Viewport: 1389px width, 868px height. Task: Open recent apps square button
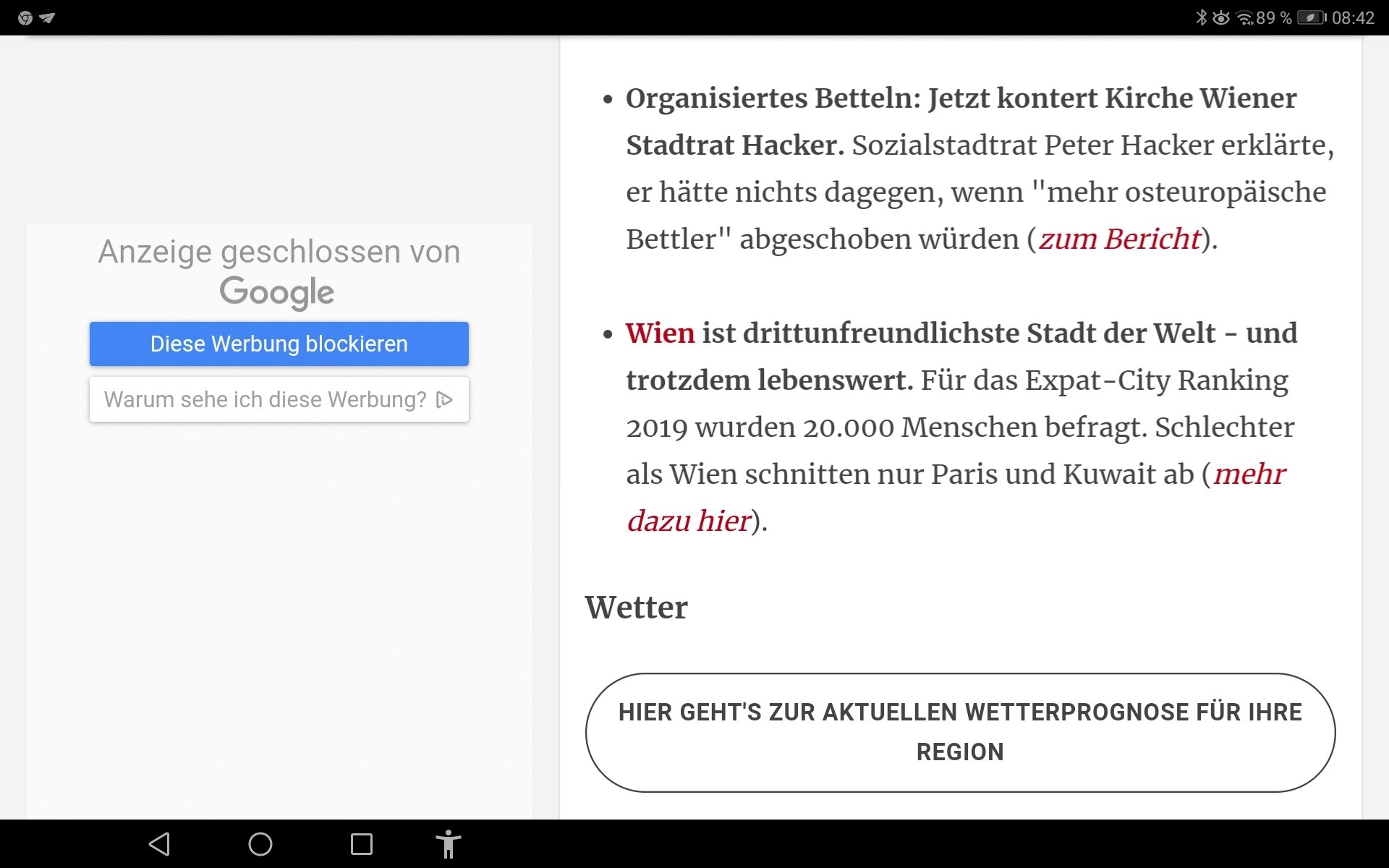[361, 844]
